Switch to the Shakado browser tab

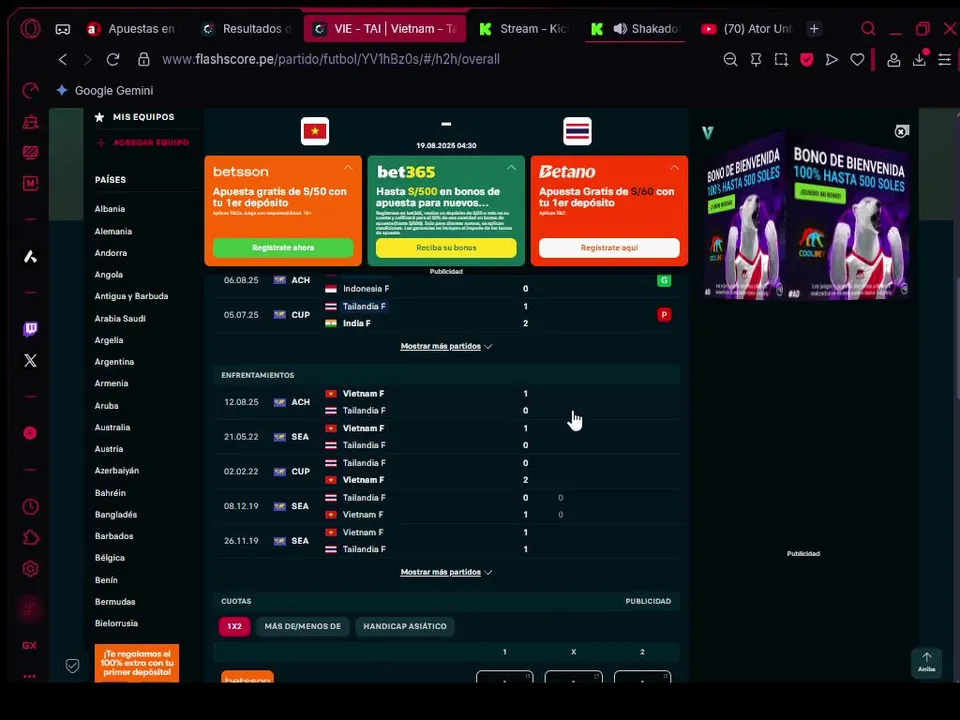point(636,29)
